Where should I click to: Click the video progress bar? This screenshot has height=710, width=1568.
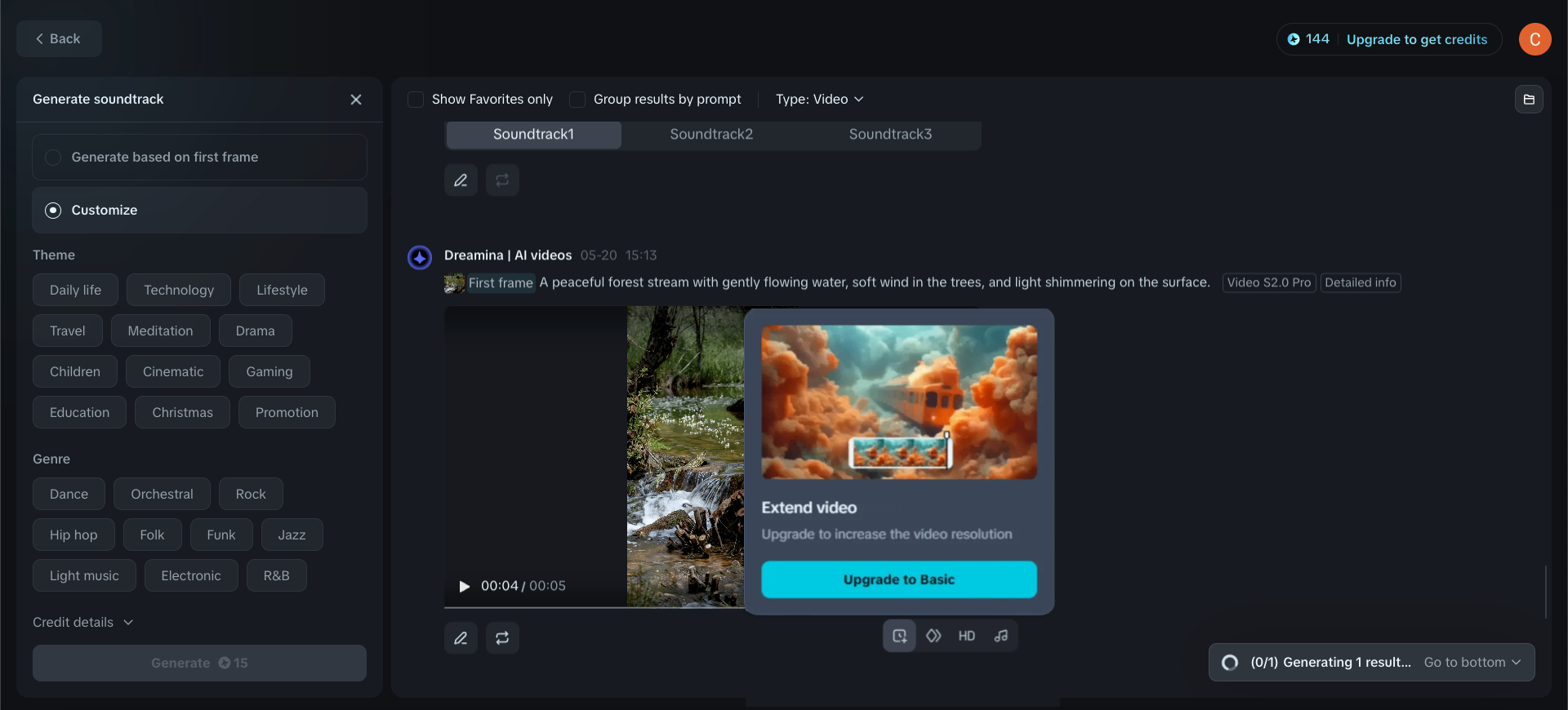point(595,607)
